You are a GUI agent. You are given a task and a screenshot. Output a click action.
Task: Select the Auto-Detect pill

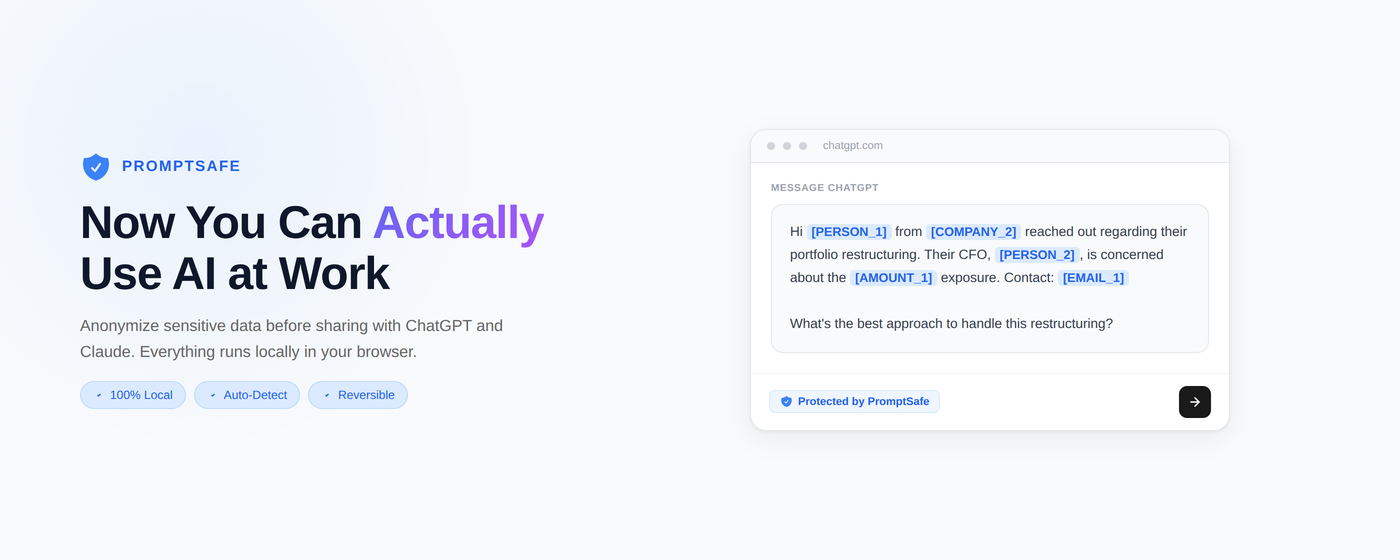pyautogui.click(x=247, y=395)
